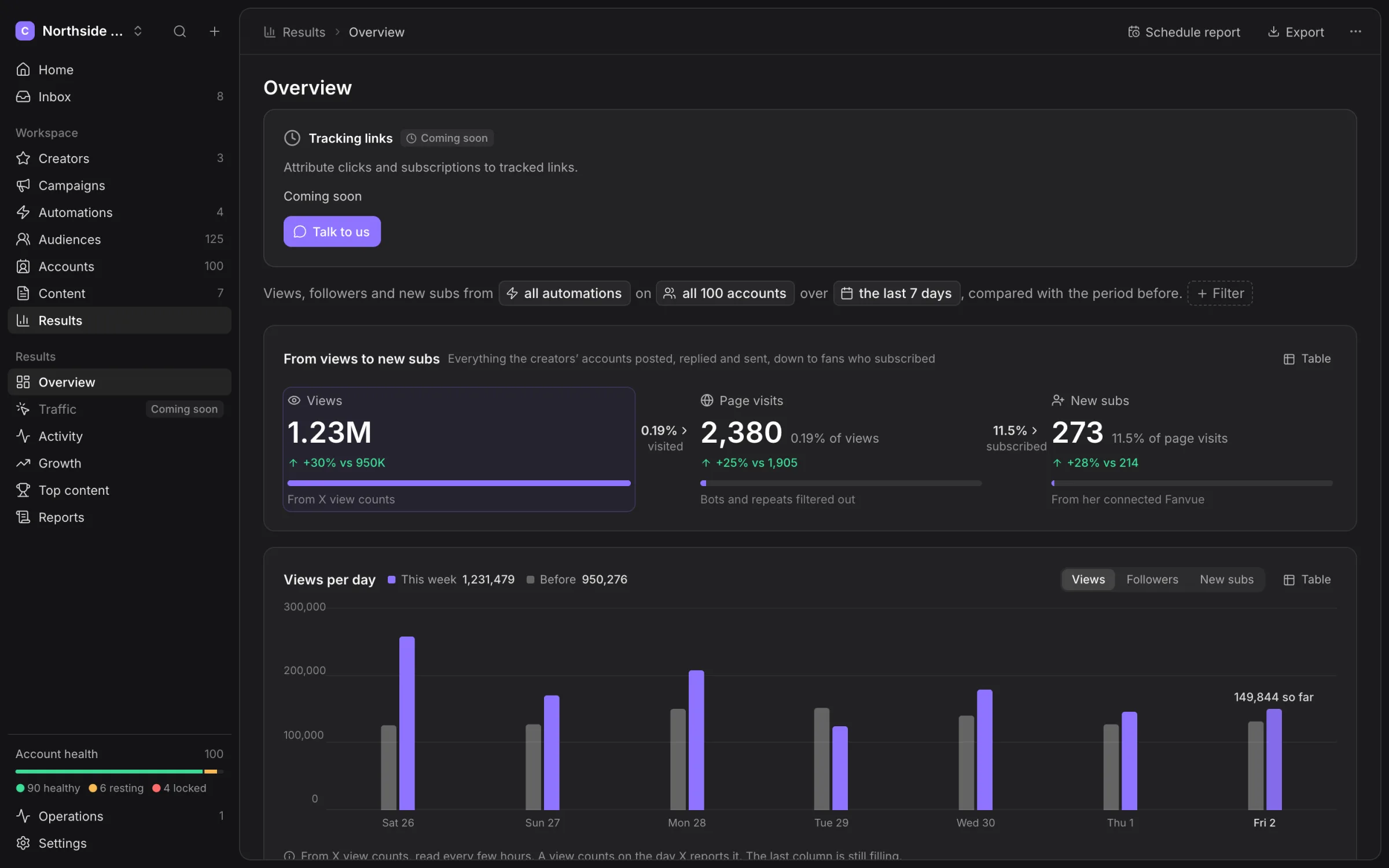
Task: Open Settings gear icon in sidebar
Action: (23, 843)
